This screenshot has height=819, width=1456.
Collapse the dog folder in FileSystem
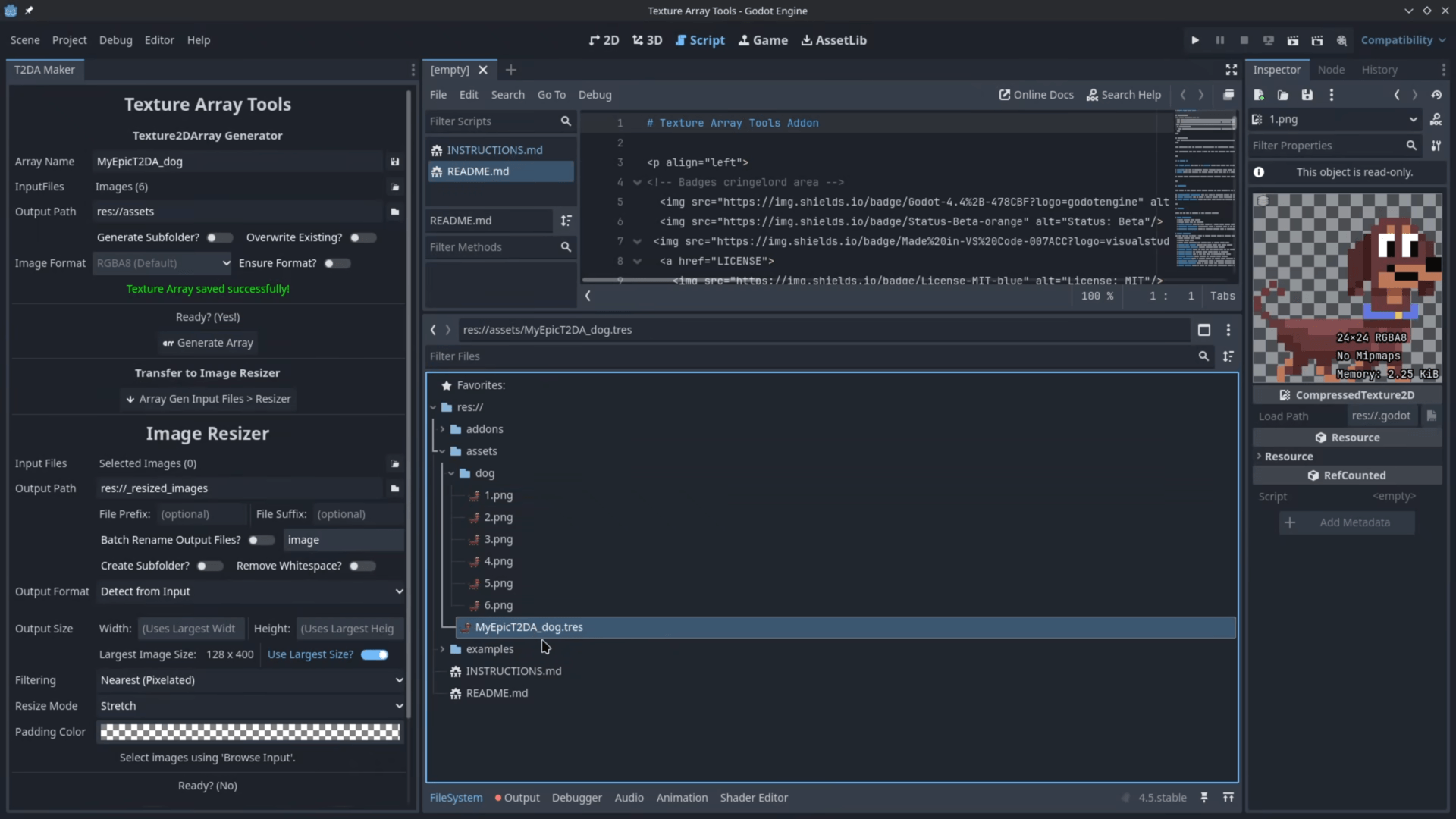pyautogui.click(x=453, y=473)
